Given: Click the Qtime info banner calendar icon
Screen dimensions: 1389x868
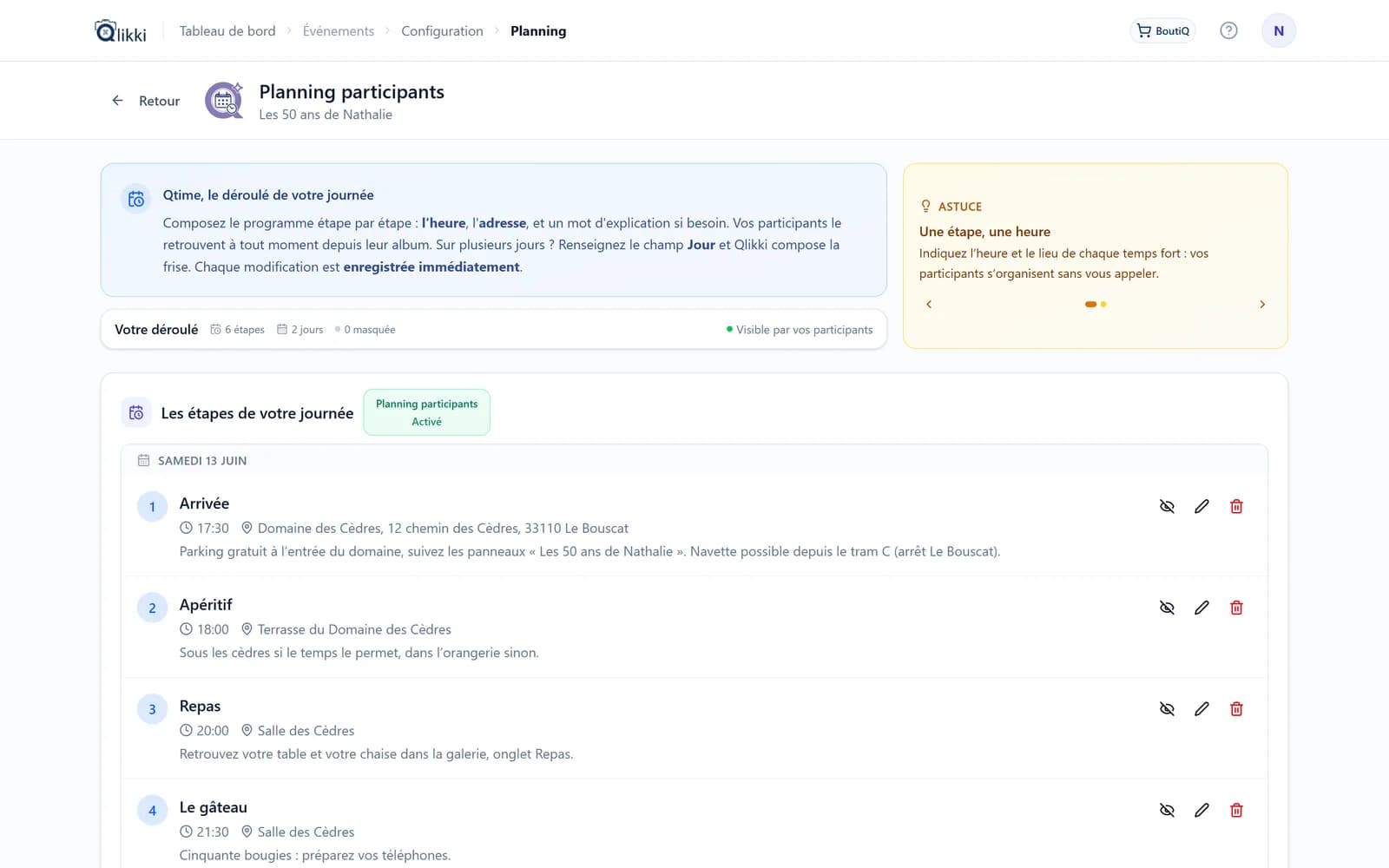Looking at the screenshot, I should 136,200.
